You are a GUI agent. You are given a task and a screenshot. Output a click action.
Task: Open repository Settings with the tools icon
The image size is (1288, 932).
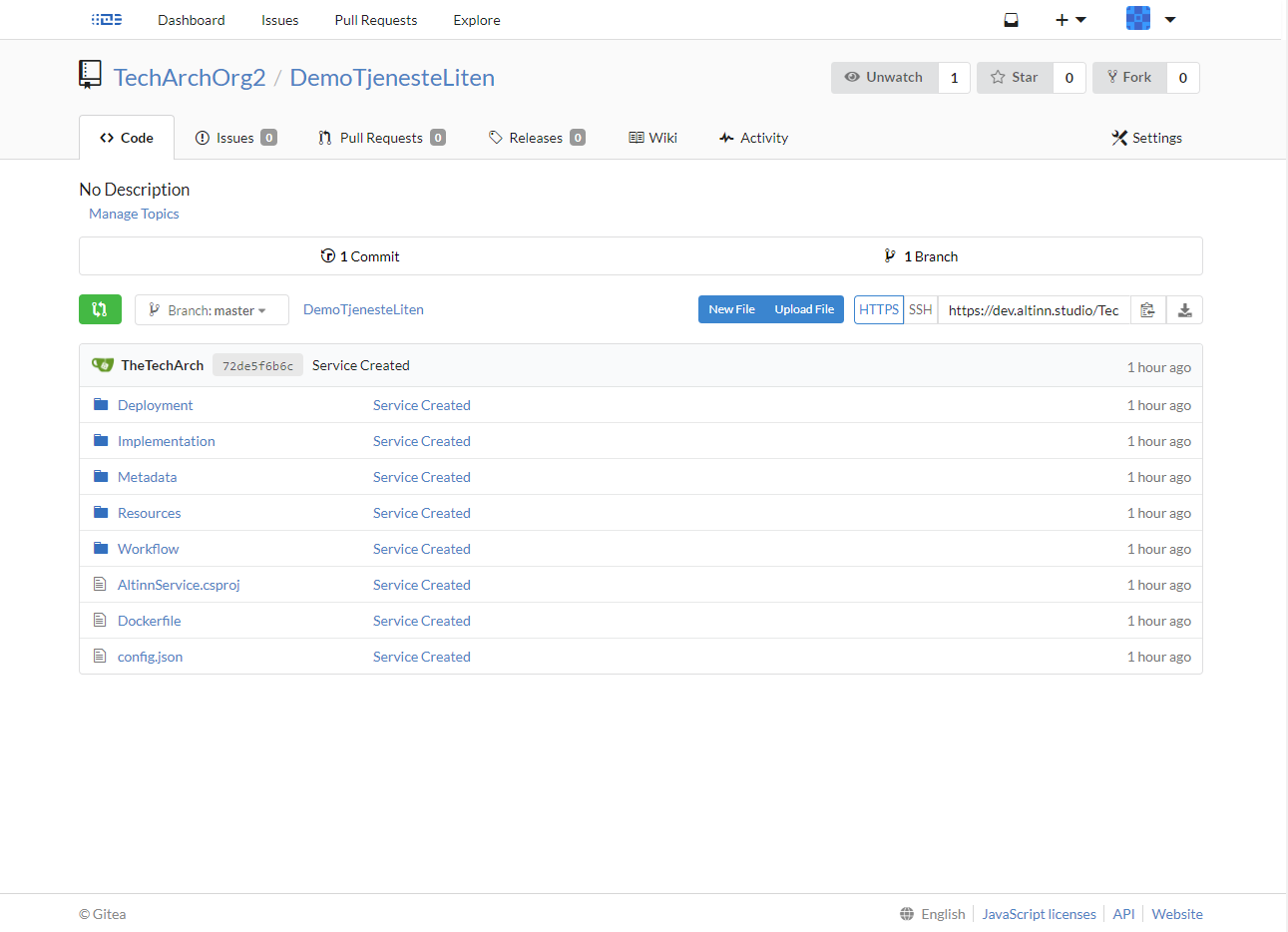[x=1147, y=138]
